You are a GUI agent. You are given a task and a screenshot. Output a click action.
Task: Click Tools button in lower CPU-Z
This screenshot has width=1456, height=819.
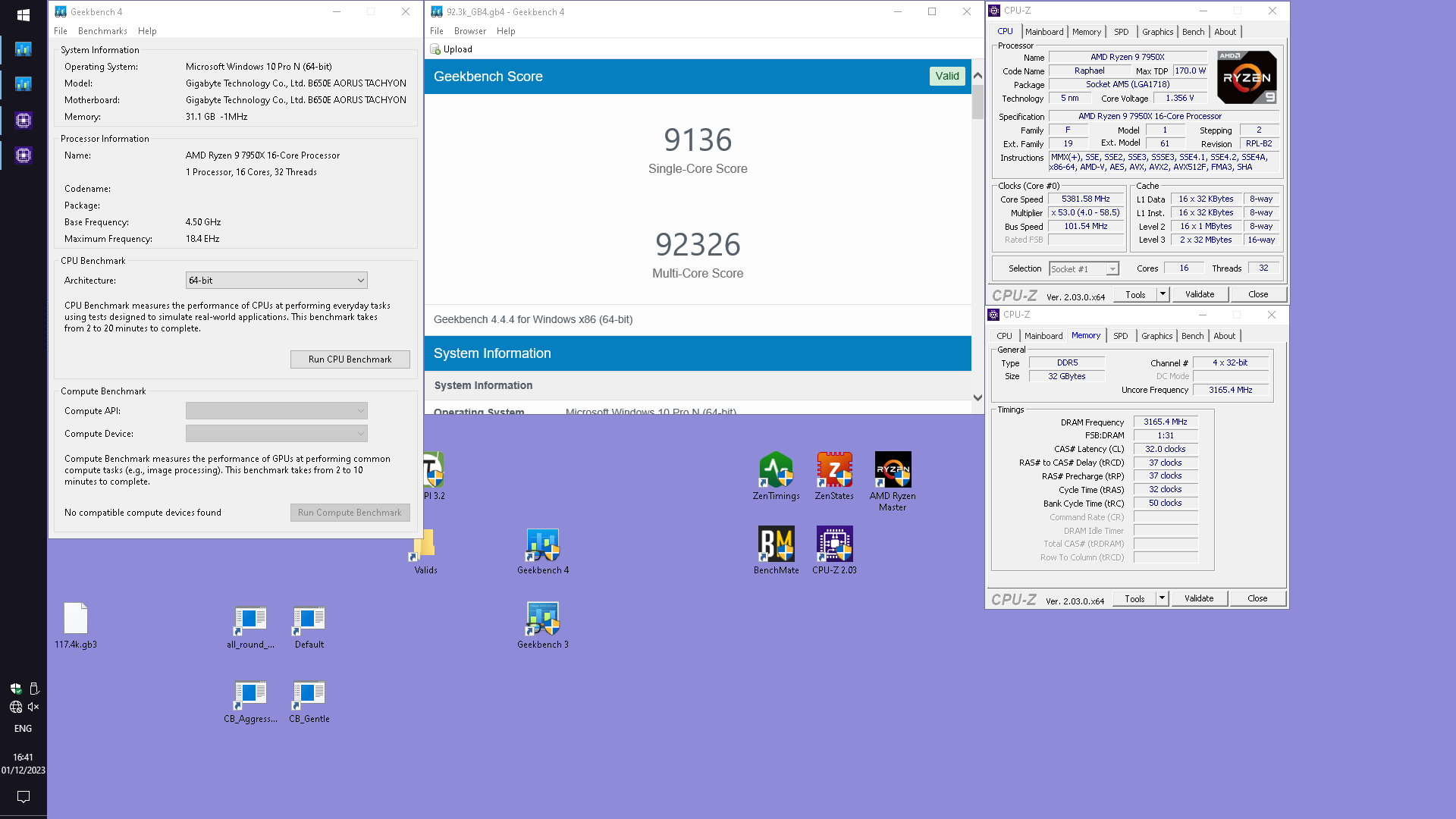1134,598
